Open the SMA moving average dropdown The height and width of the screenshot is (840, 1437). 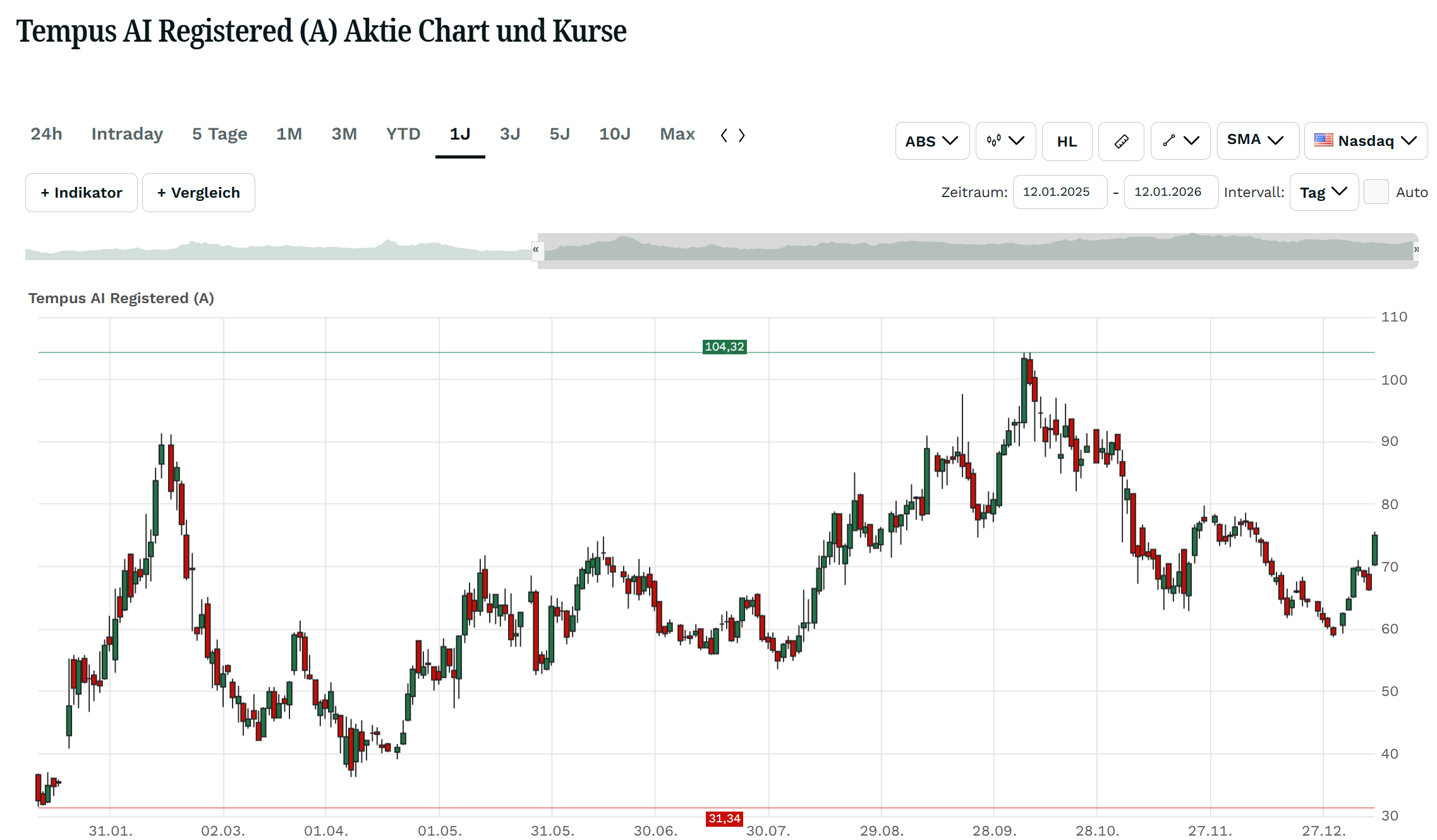[x=1257, y=140]
